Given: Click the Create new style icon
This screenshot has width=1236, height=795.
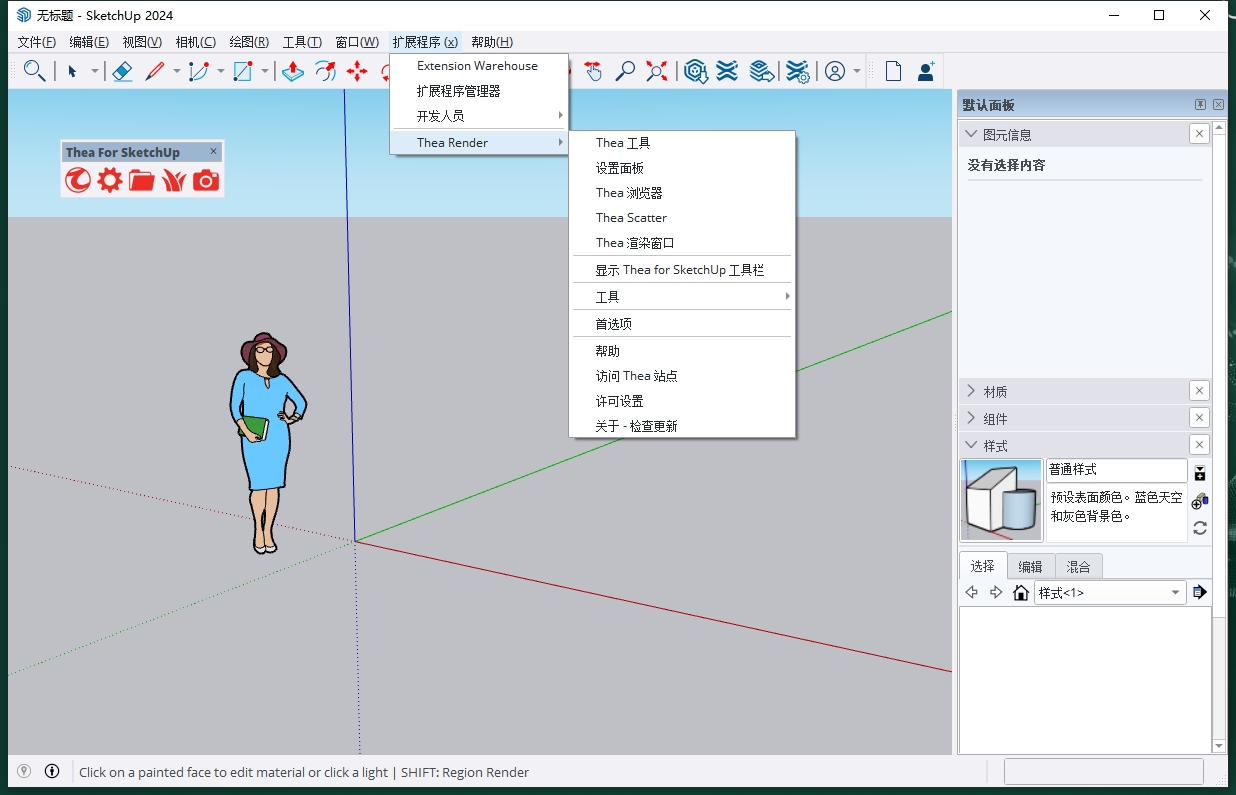Looking at the screenshot, I should (1199, 500).
